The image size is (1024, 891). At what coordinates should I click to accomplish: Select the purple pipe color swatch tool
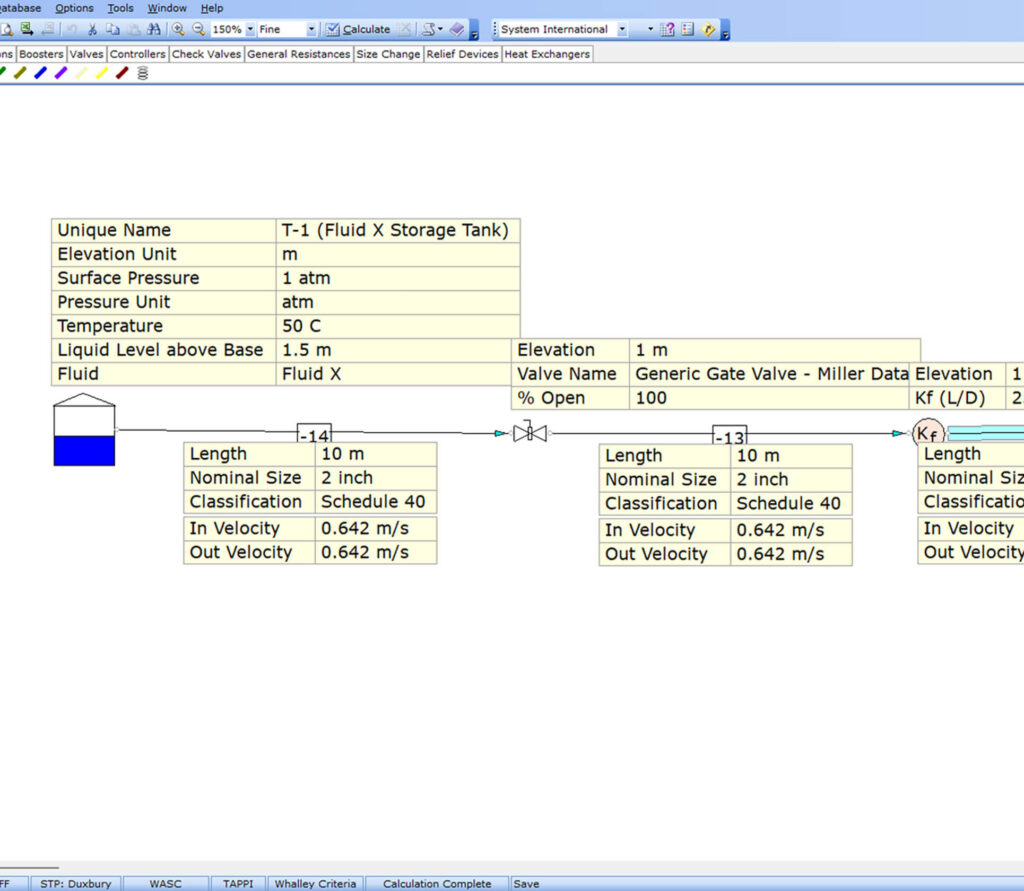tap(61, 71)
